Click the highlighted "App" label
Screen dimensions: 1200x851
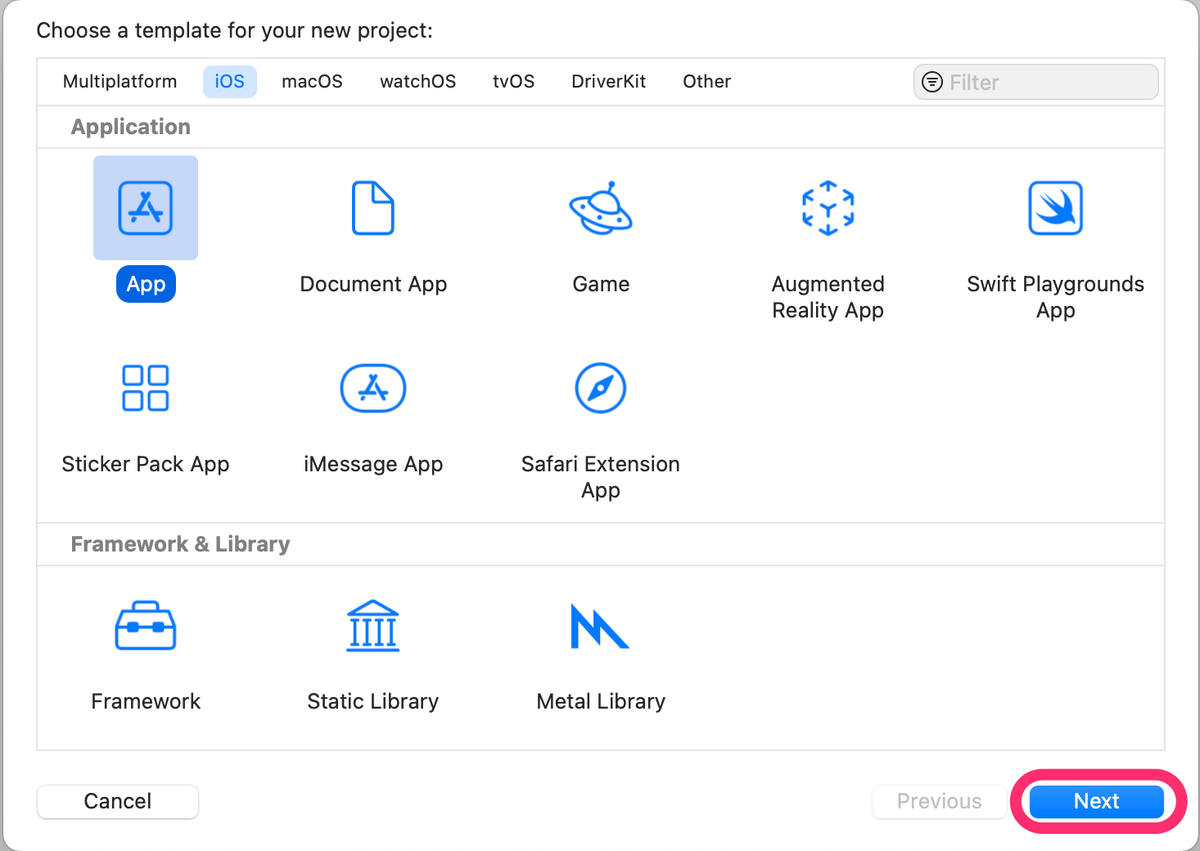[146, 284]
